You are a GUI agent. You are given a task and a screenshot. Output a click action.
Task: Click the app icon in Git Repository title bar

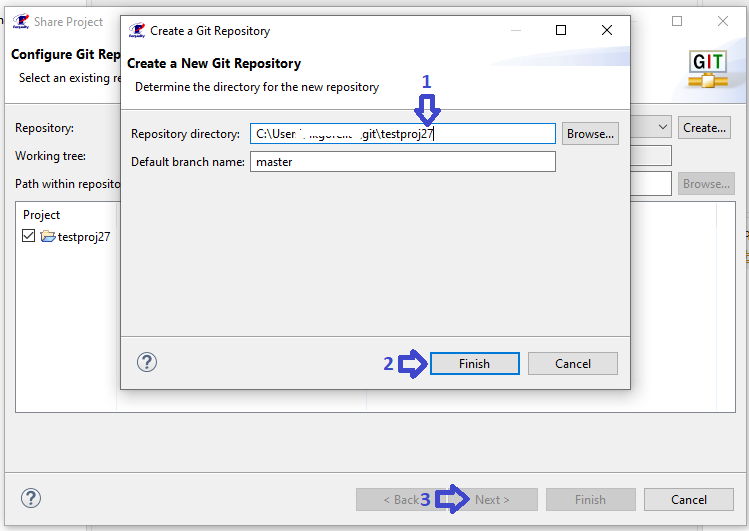pyautogui.click(x=137, y=31)
